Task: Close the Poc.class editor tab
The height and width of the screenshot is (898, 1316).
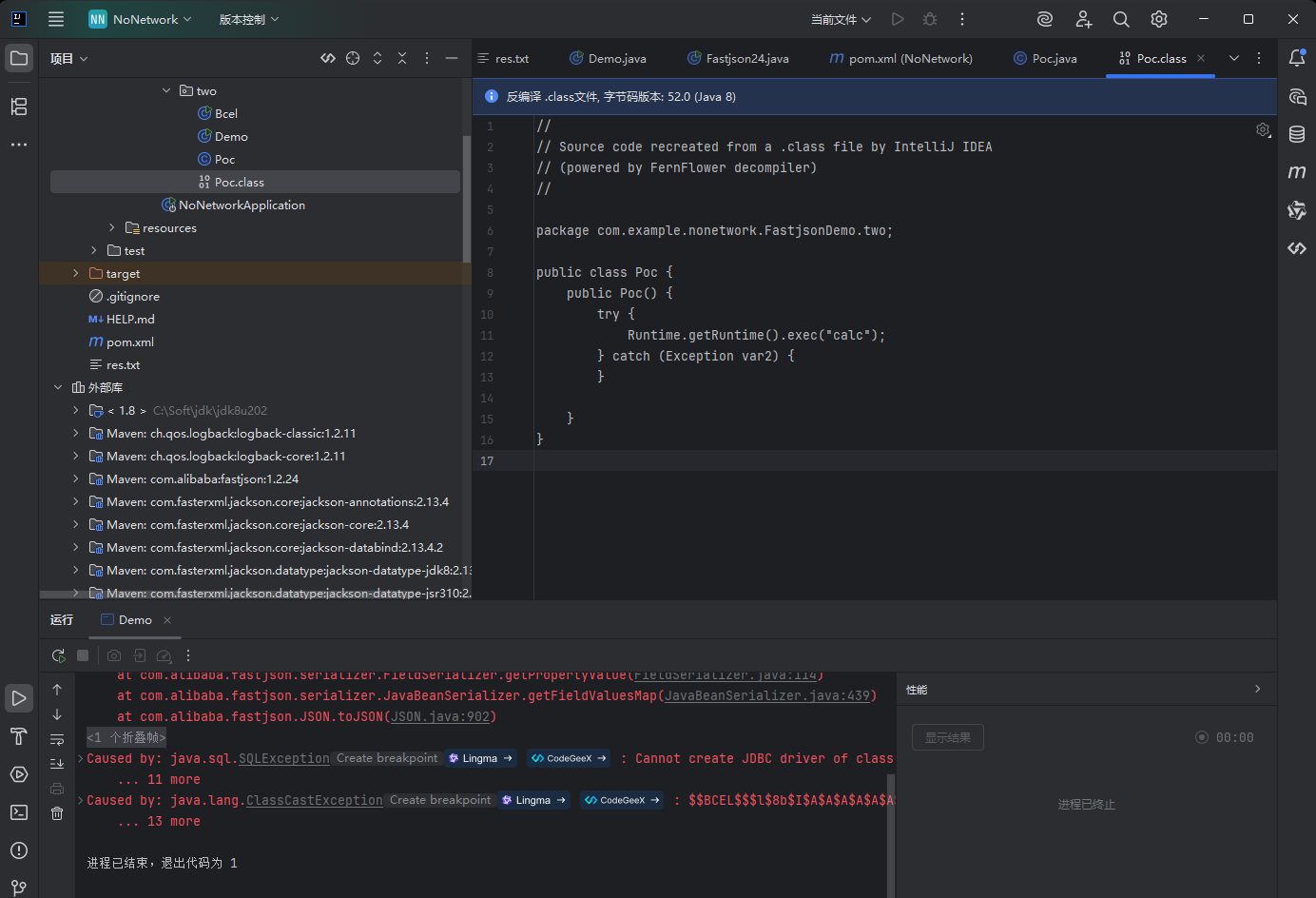Action: [1201, 58]
